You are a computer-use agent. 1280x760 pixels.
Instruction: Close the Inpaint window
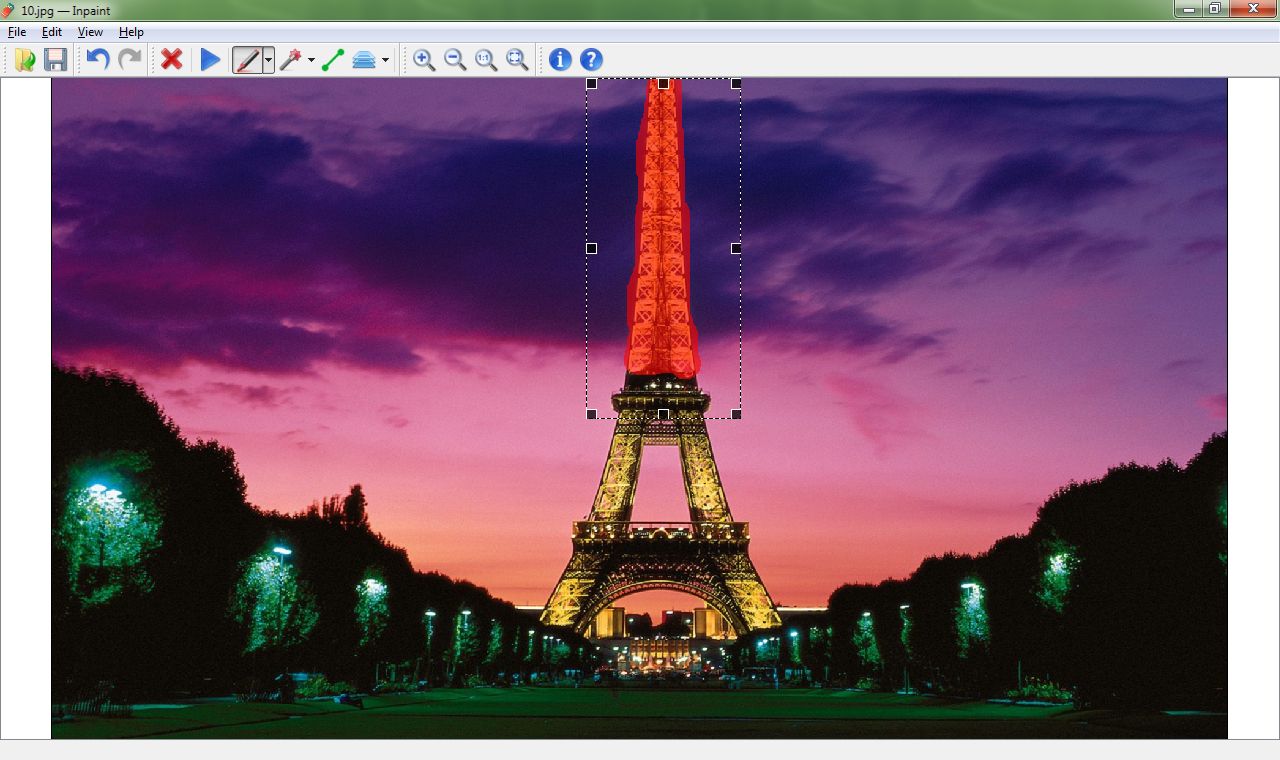pyautogui.click(x=1253, y=9)
